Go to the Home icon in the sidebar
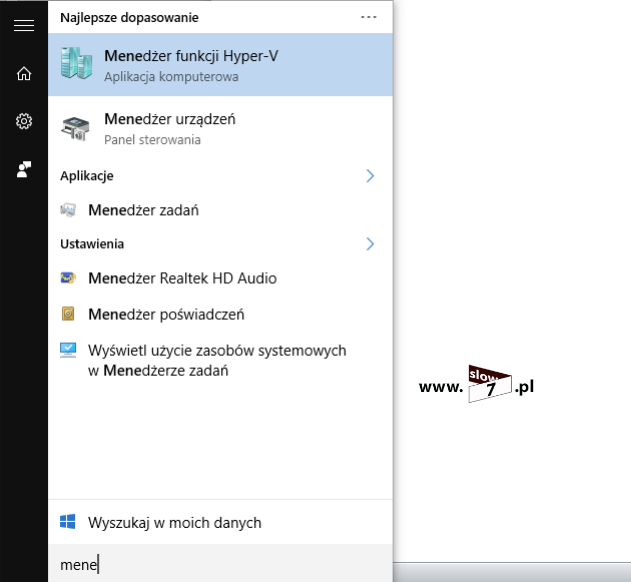The height and width of the screenshot is (582, 631). click(24, 73)
